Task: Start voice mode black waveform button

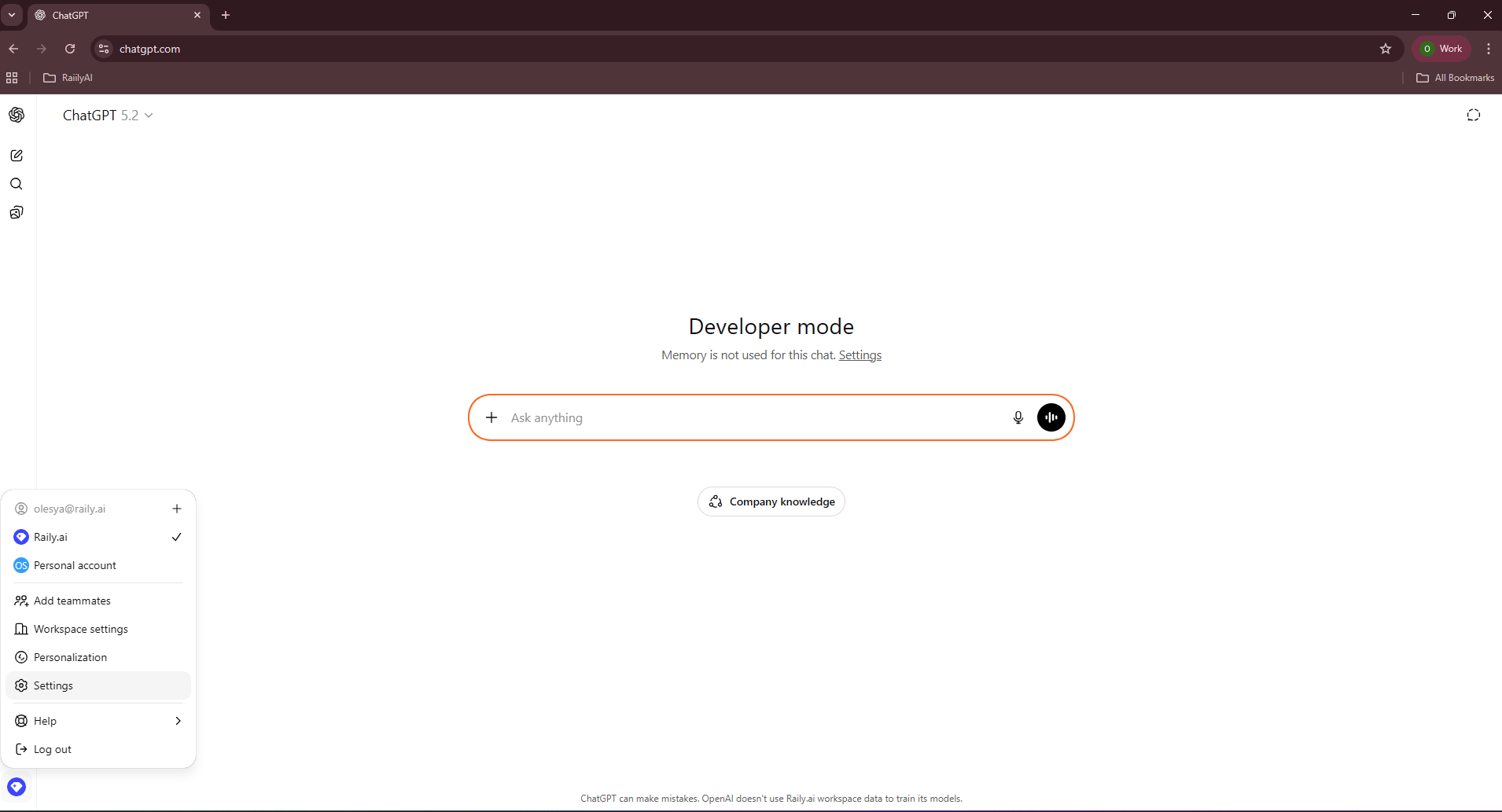Action: point(1051,417)
